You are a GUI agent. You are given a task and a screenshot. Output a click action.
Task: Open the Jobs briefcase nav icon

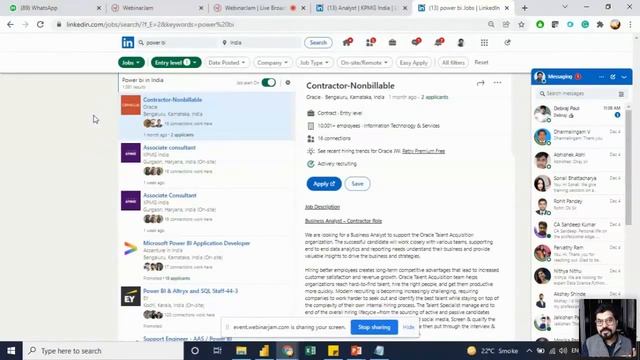click(x=392, y=42)
